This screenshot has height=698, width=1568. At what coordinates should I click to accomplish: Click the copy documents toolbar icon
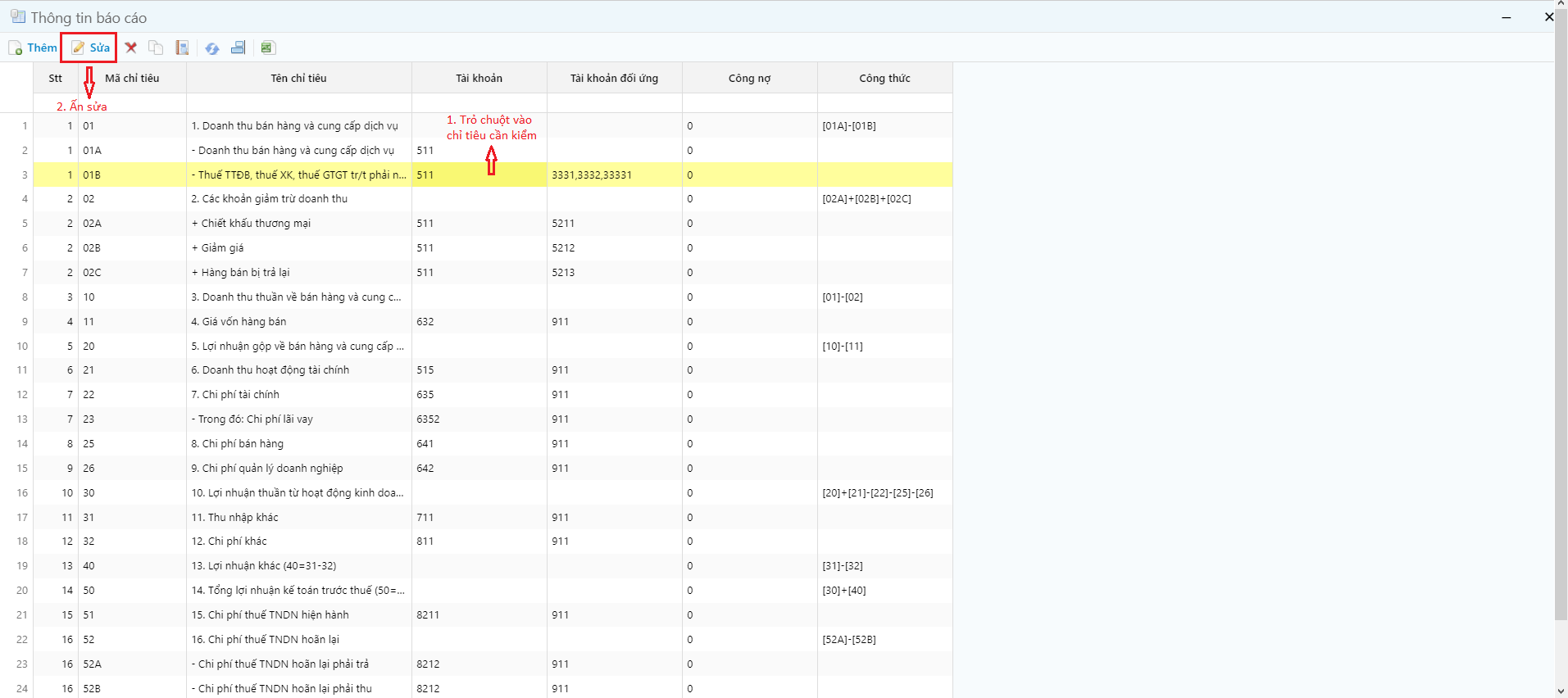click(x=156, y=48)
